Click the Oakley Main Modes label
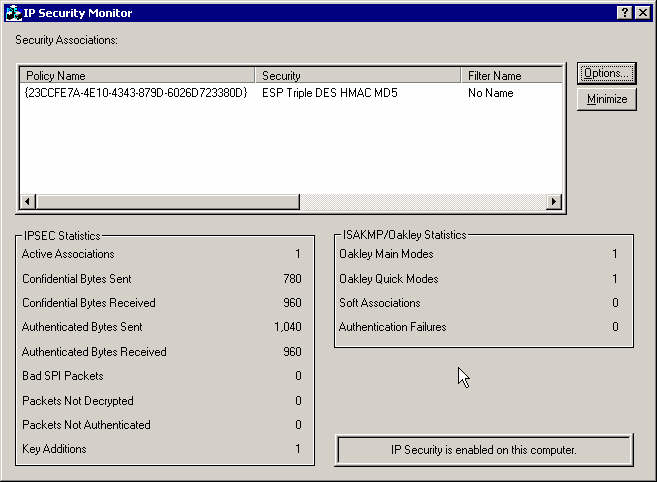 tap(386, 255)
